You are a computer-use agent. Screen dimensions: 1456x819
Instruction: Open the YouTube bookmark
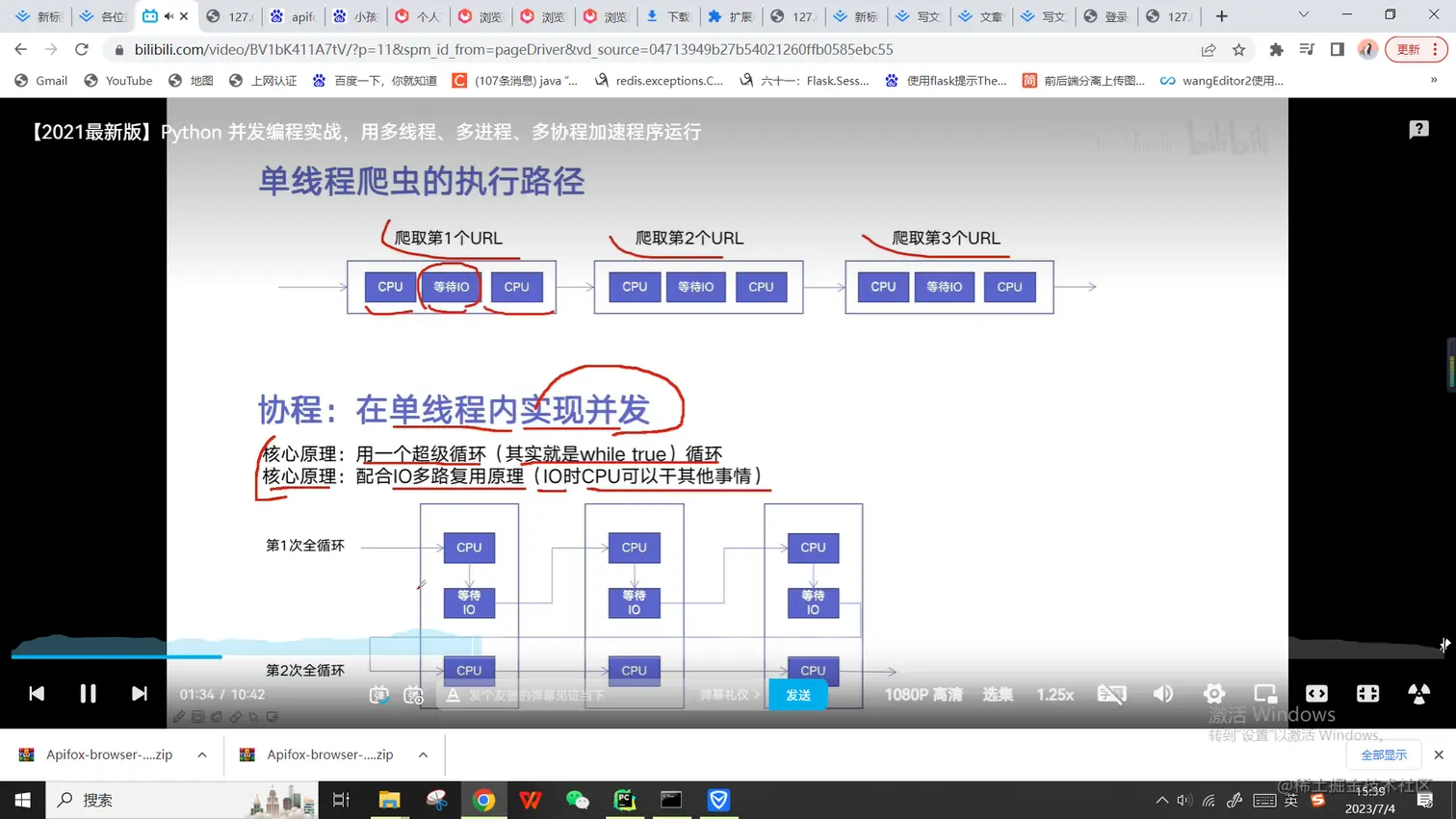[118, 81]
